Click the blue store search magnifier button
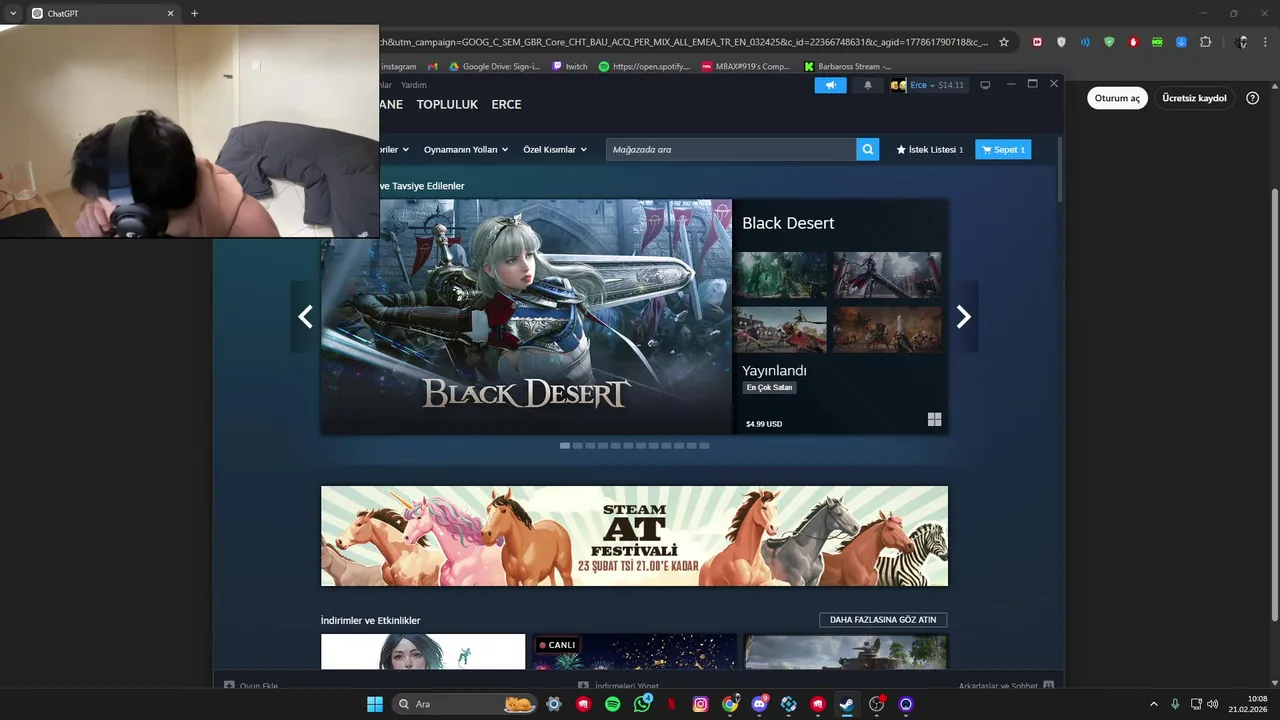Viewport: 1280px width, 720px height. click(x=868, y=149)
